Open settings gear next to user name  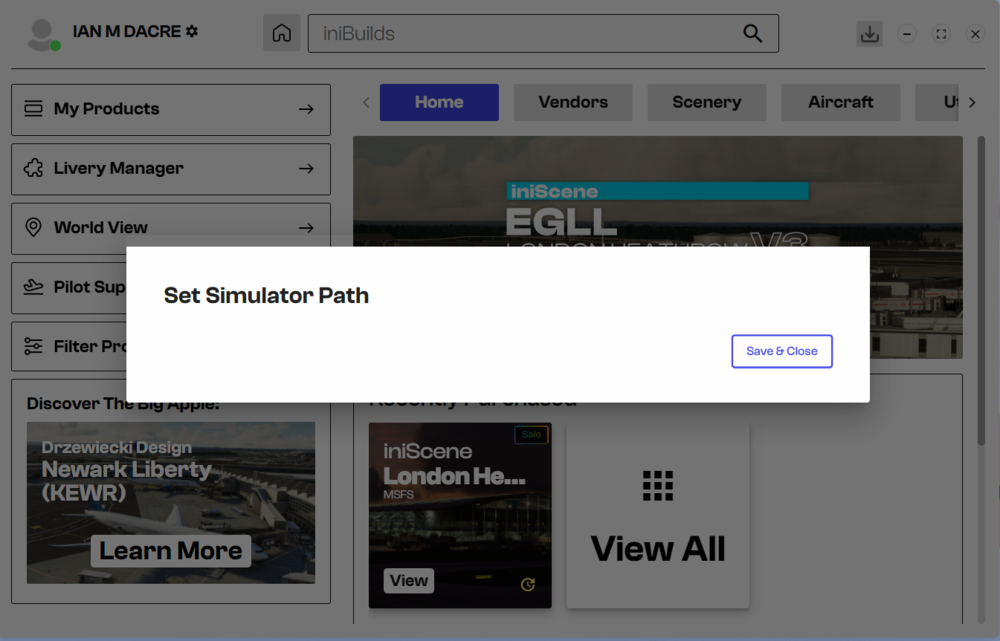192,31
